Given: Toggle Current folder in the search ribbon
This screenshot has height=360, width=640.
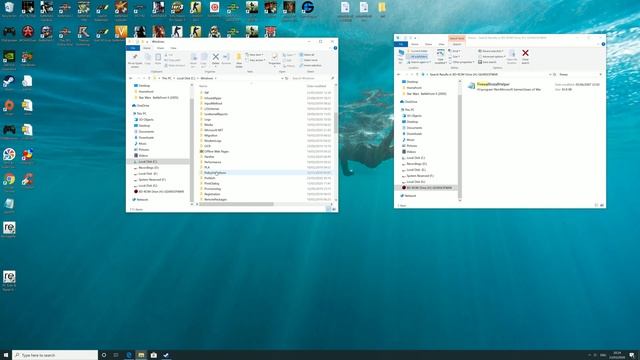Looking at the screenshot, I should tap(417, 51).
